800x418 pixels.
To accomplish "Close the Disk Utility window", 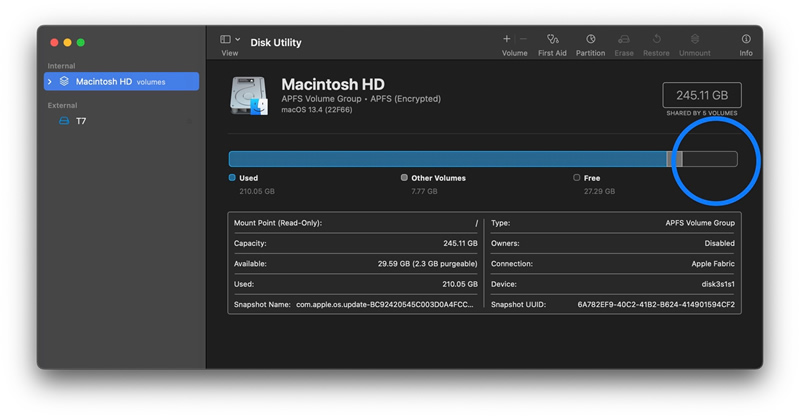I will (x=54, y=42).
